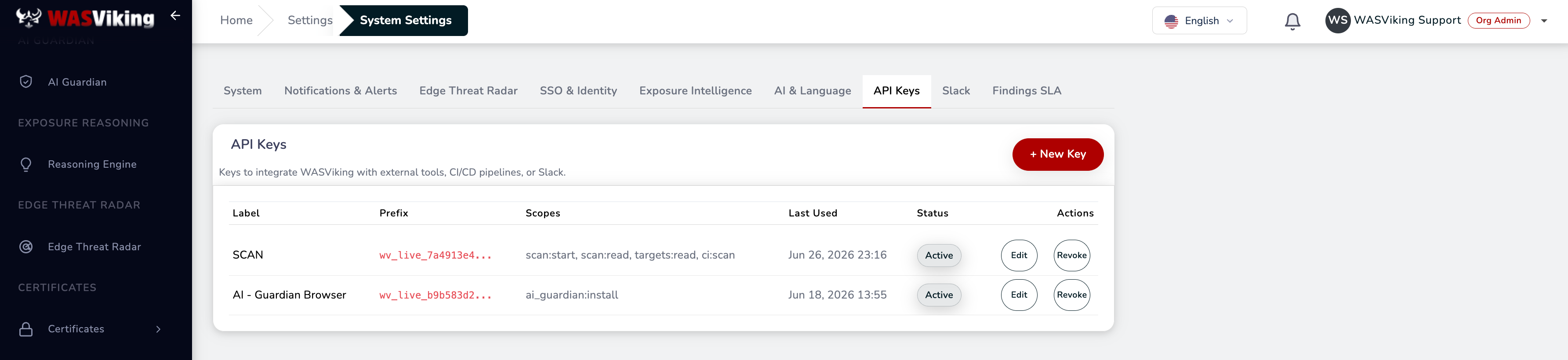Click the Reasoning Engine lightbulb icon
The height and width of the screenshot is (360, 1568).
click(x=25, y=164)
